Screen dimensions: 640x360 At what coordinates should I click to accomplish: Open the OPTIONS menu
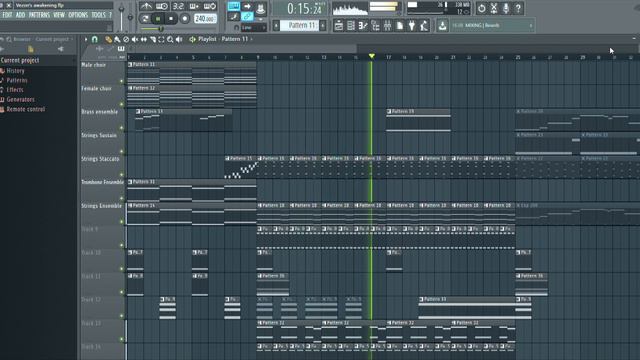pyautogui.click(x=78, y=15)
